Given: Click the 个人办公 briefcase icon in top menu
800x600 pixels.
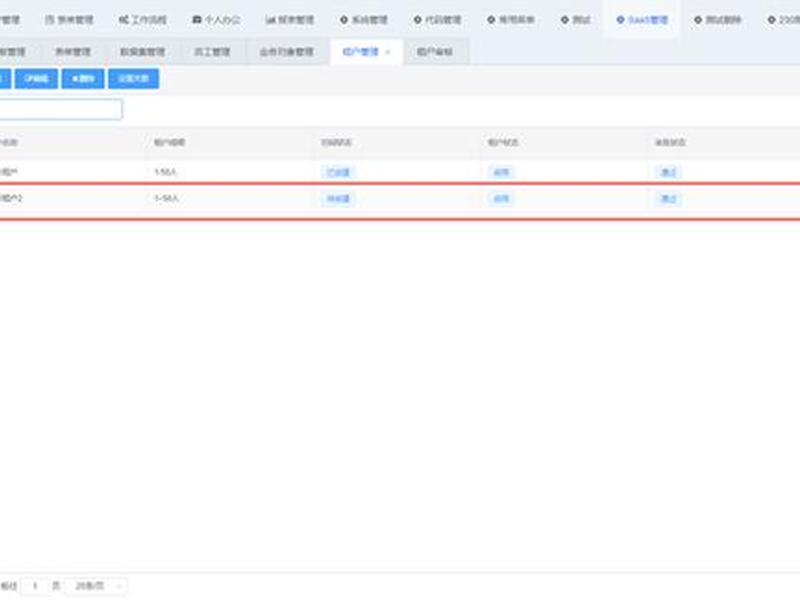Looking at the screenshot, I should click(197, 20).
